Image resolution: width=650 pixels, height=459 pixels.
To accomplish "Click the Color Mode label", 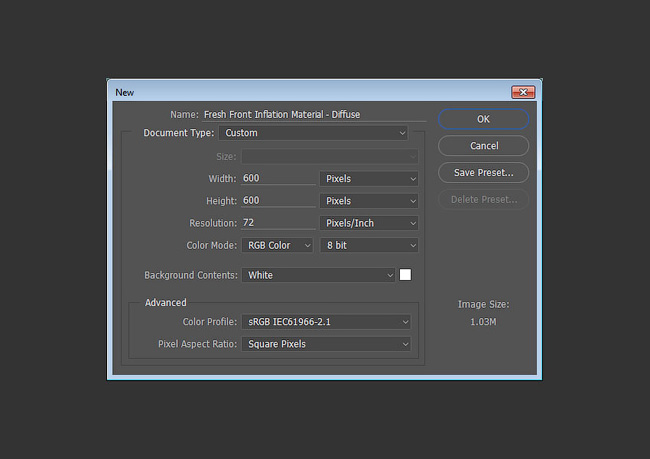I will [x=211, y=245].
